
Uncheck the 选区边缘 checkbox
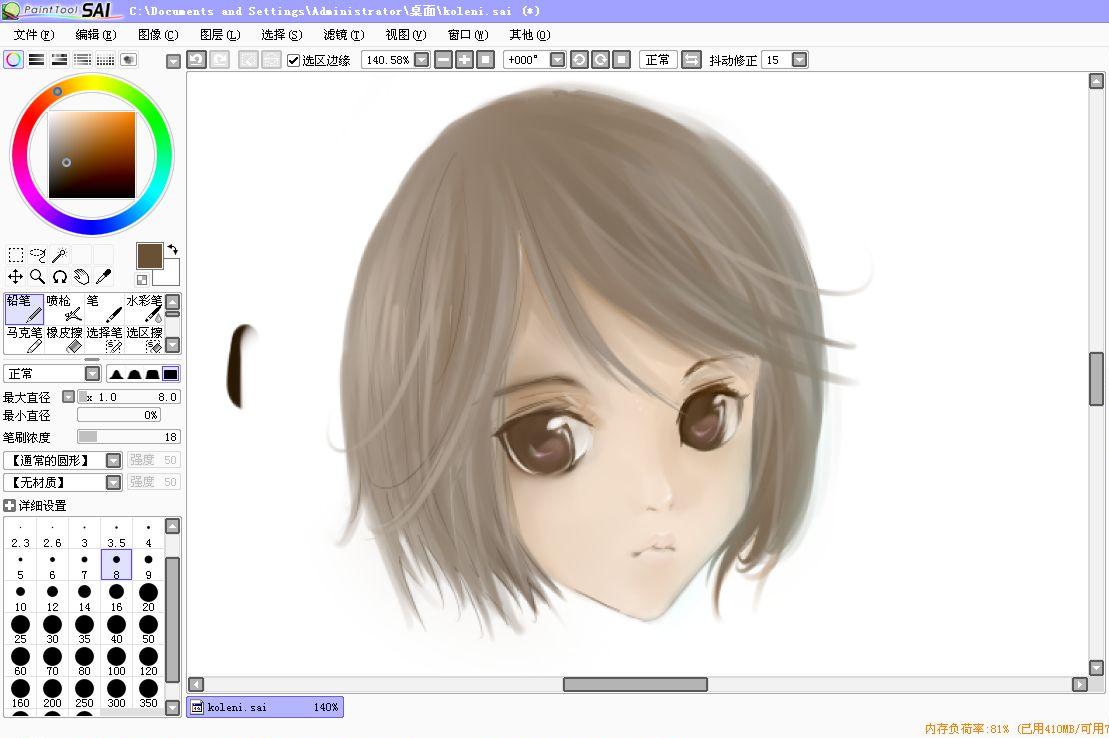(293, 60)
